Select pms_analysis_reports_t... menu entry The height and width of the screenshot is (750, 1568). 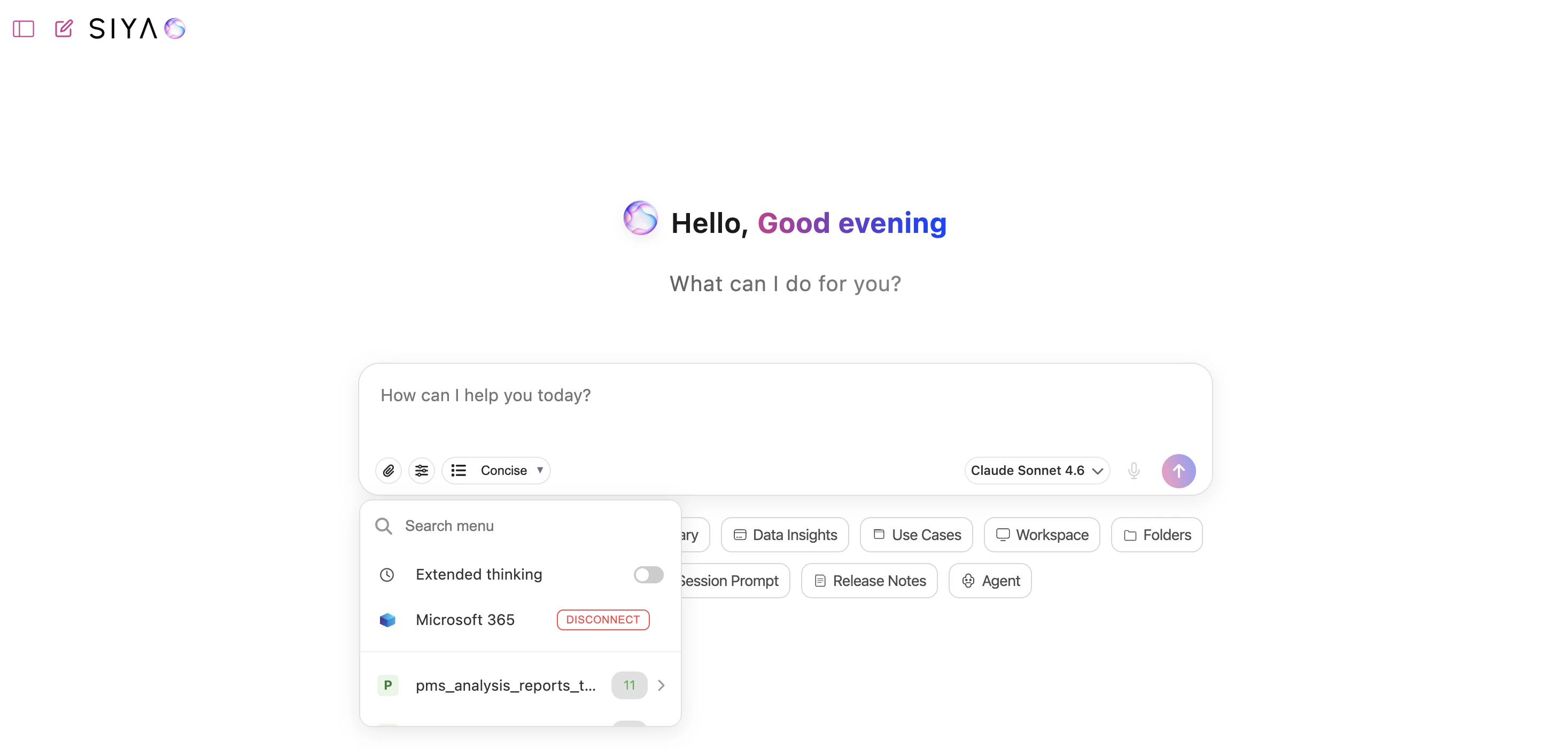click(x=504, y=685)
